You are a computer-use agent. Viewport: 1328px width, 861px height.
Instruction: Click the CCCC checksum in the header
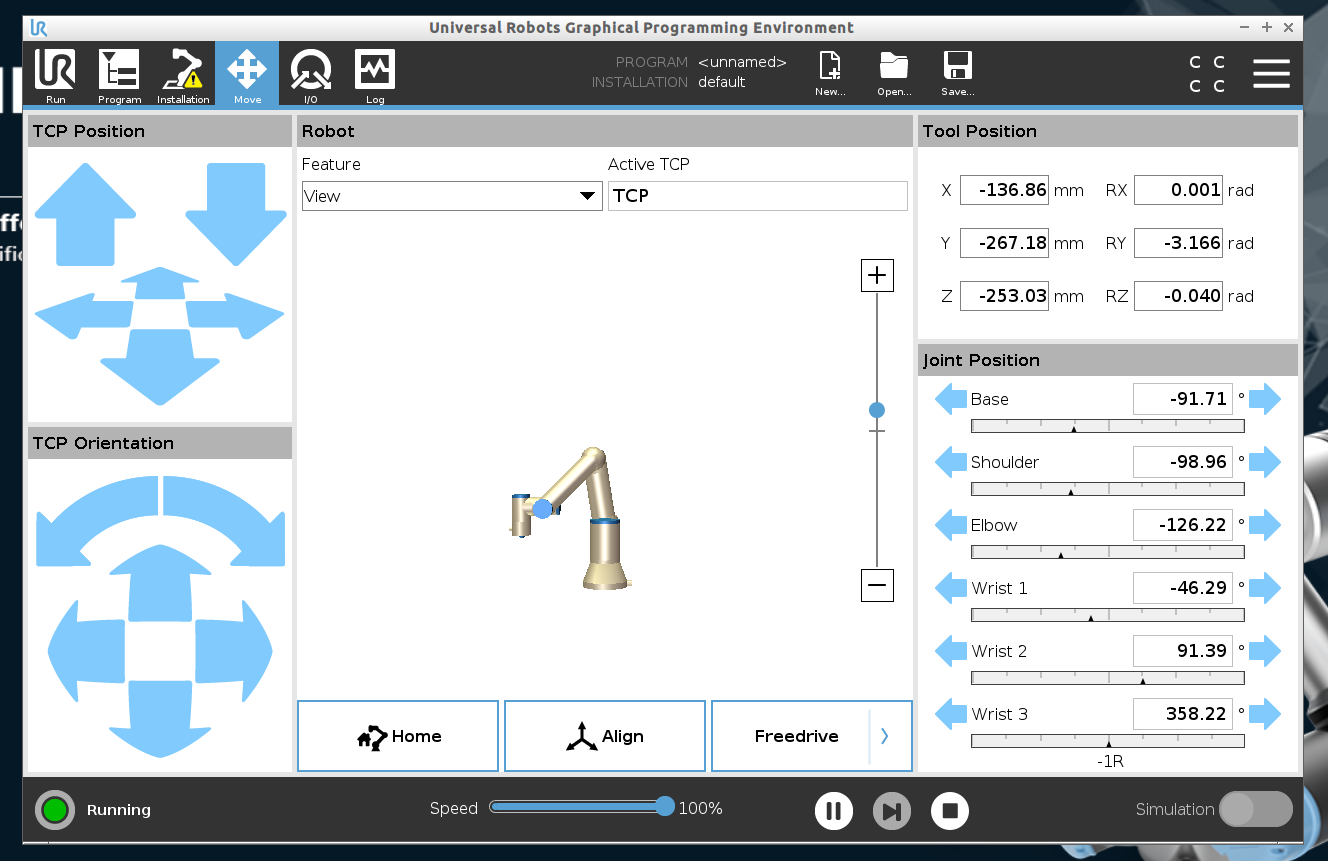click(x=1207, y=74)
